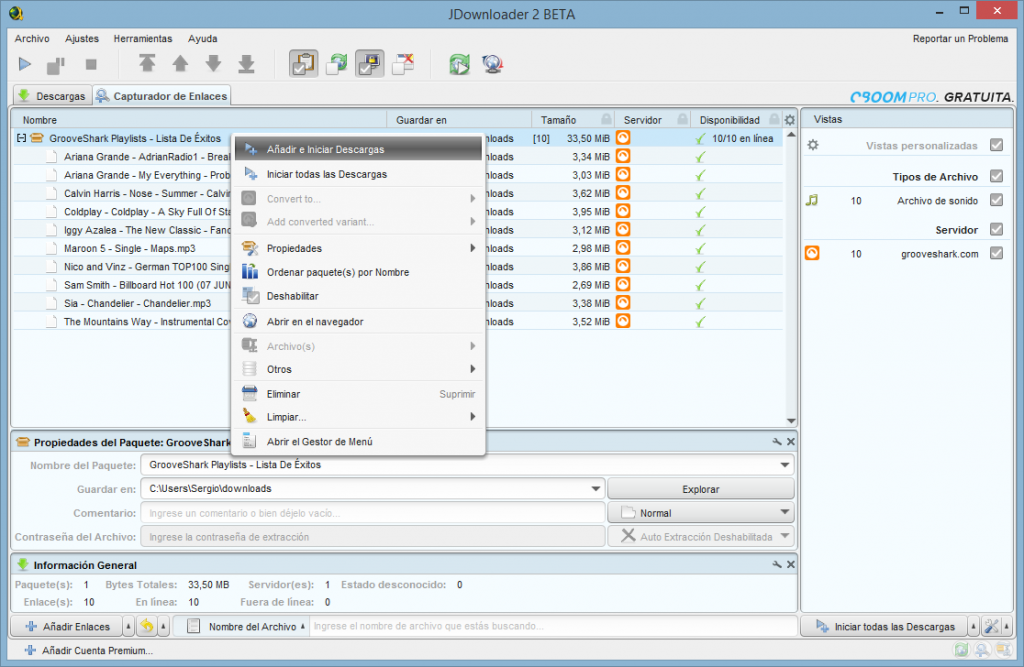Open the Propiedades submenu

click(359, 248)
